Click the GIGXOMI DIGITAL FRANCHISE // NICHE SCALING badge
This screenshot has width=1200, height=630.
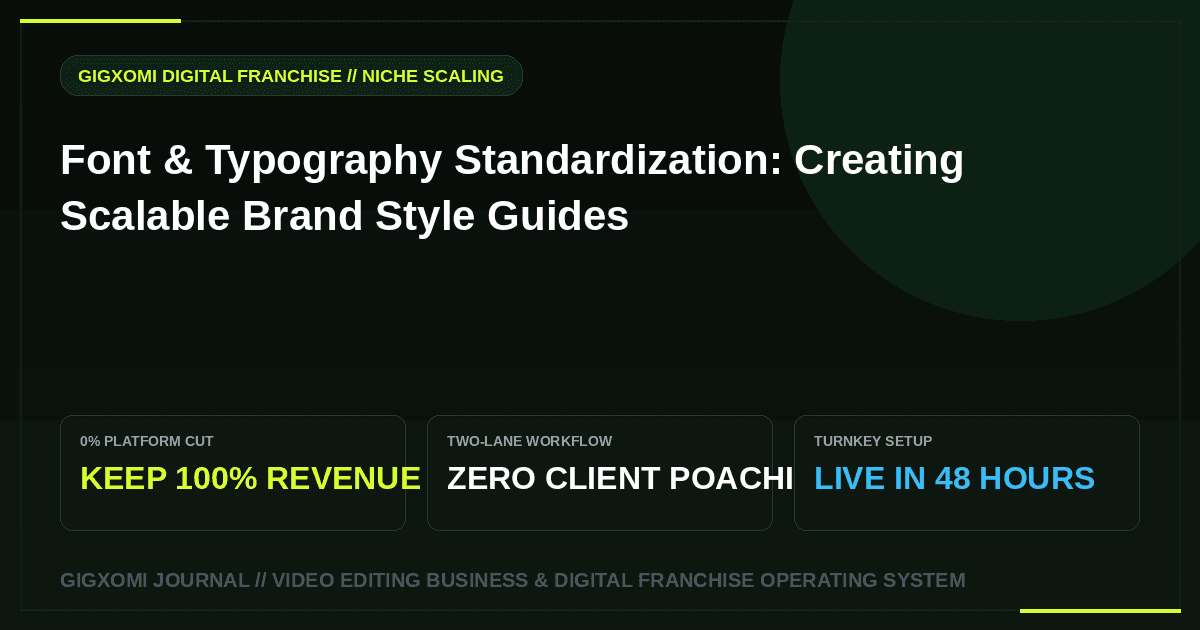coord(291,76)
